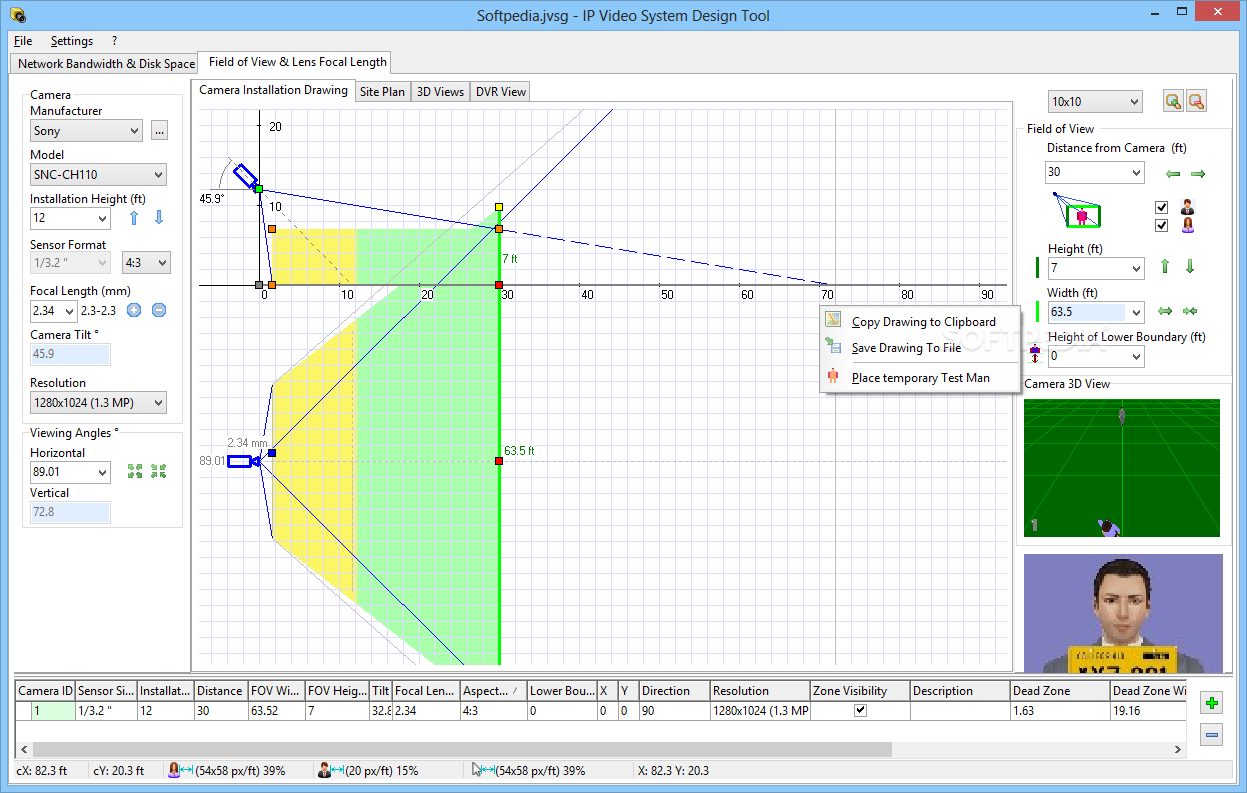Decrease focal length with minus icon
The image size is (1247, 793).
pos(158,310)
